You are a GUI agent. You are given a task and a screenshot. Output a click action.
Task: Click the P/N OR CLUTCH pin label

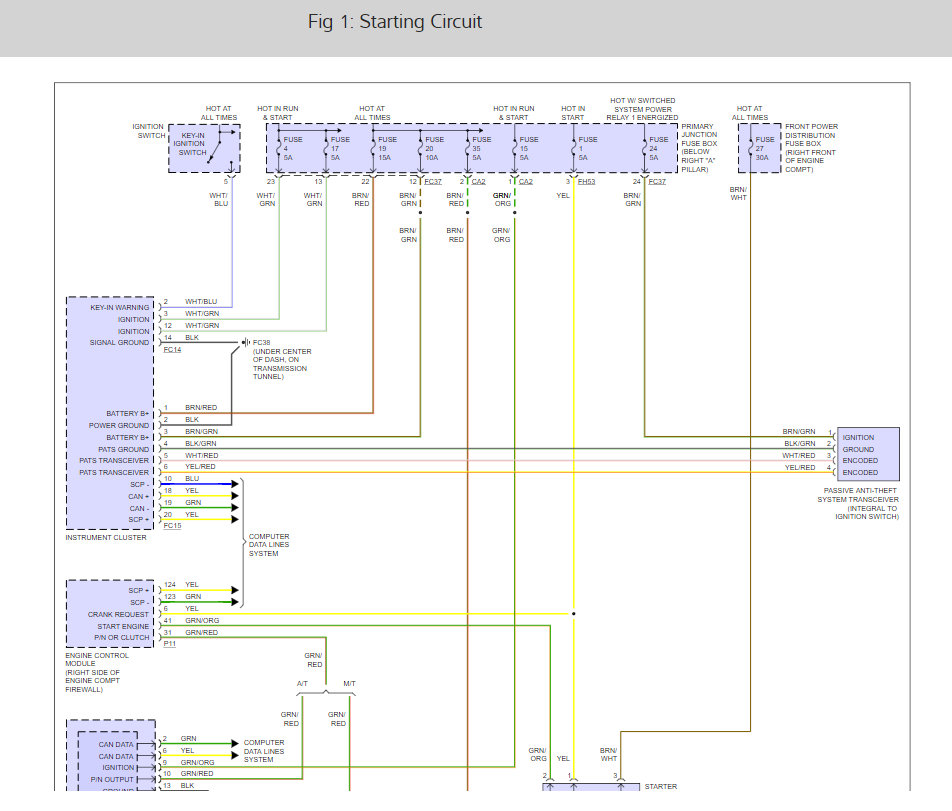tap(121, 637)
